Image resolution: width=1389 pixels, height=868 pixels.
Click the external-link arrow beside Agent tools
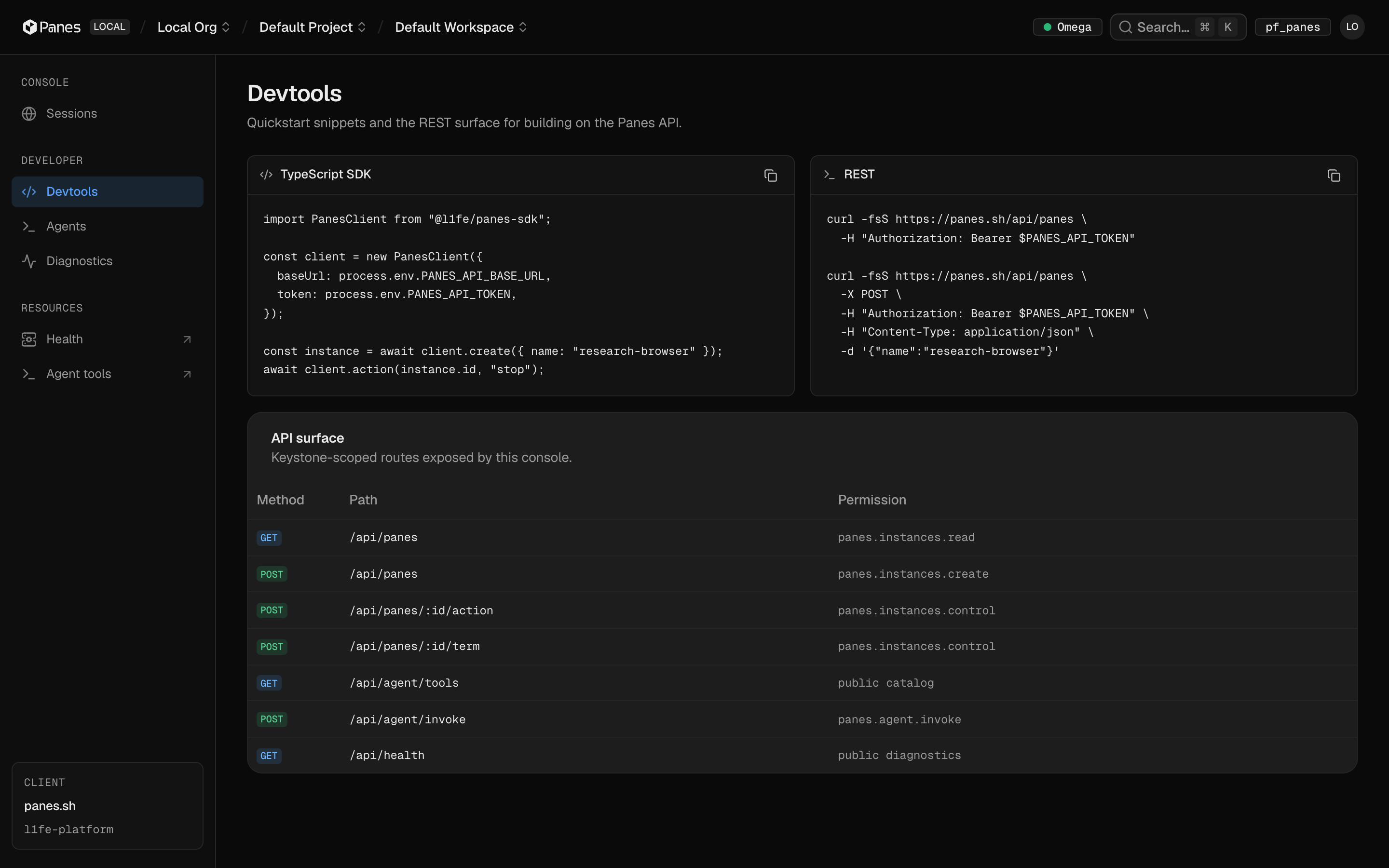click(187, 374)
